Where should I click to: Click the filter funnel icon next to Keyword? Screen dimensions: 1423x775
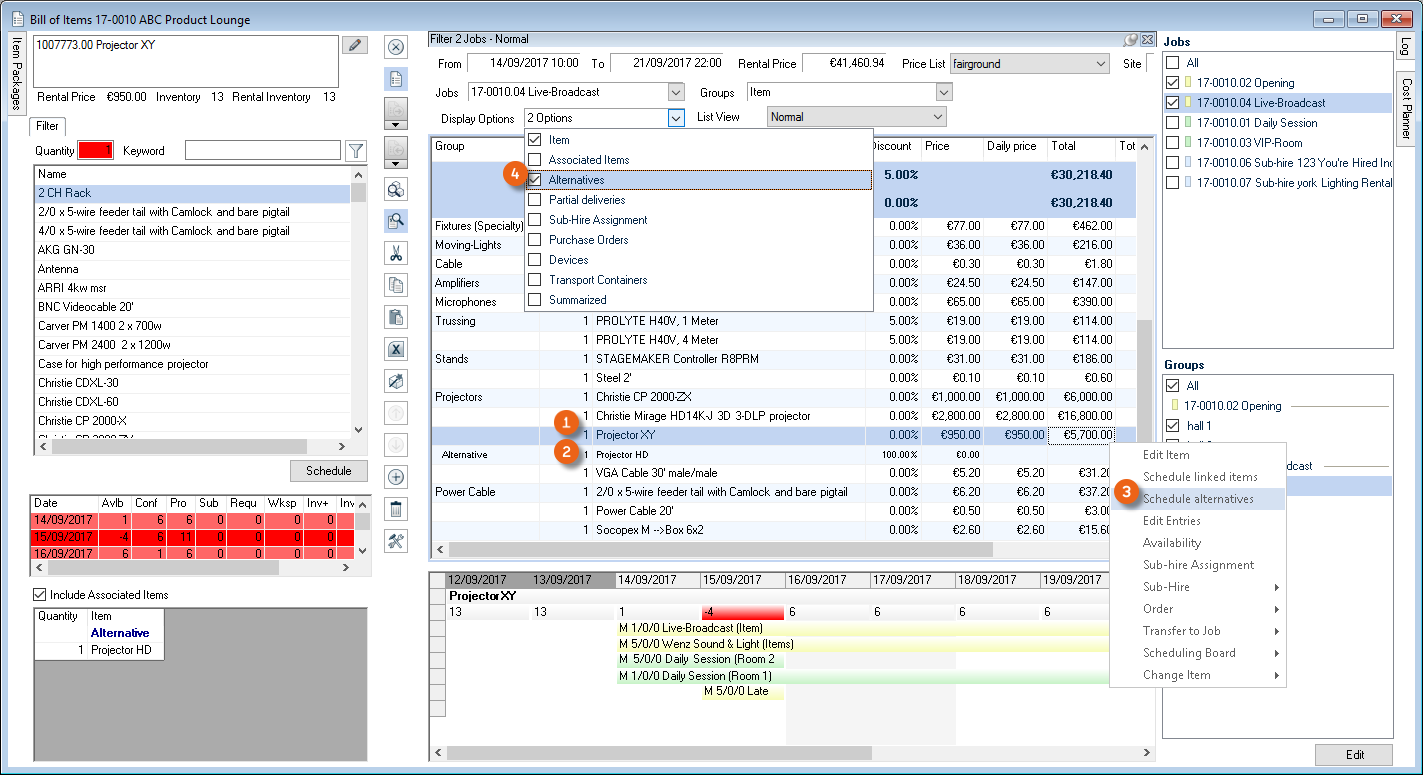(355, 151)
